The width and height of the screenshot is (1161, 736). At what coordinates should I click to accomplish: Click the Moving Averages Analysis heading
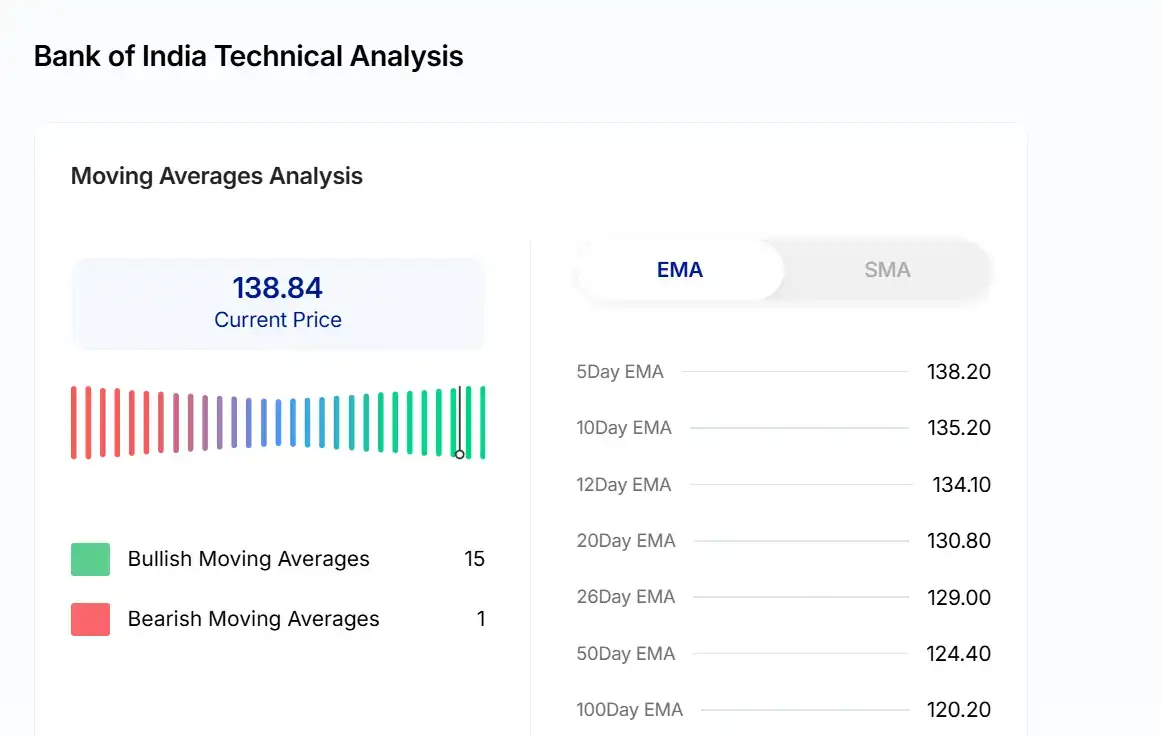point(217,177)
